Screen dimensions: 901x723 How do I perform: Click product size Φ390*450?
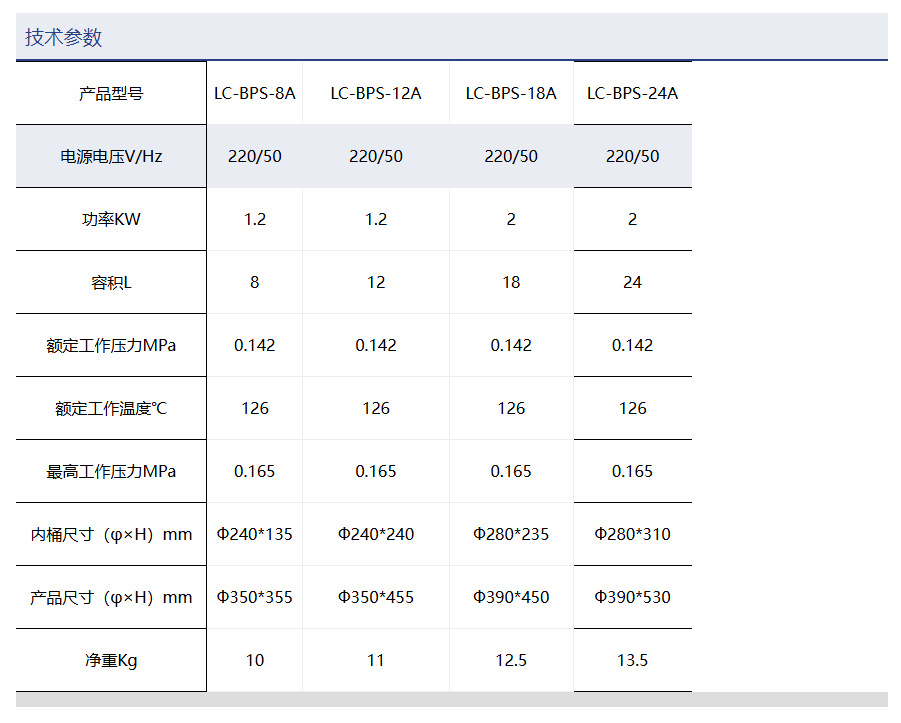pos(511,597)
